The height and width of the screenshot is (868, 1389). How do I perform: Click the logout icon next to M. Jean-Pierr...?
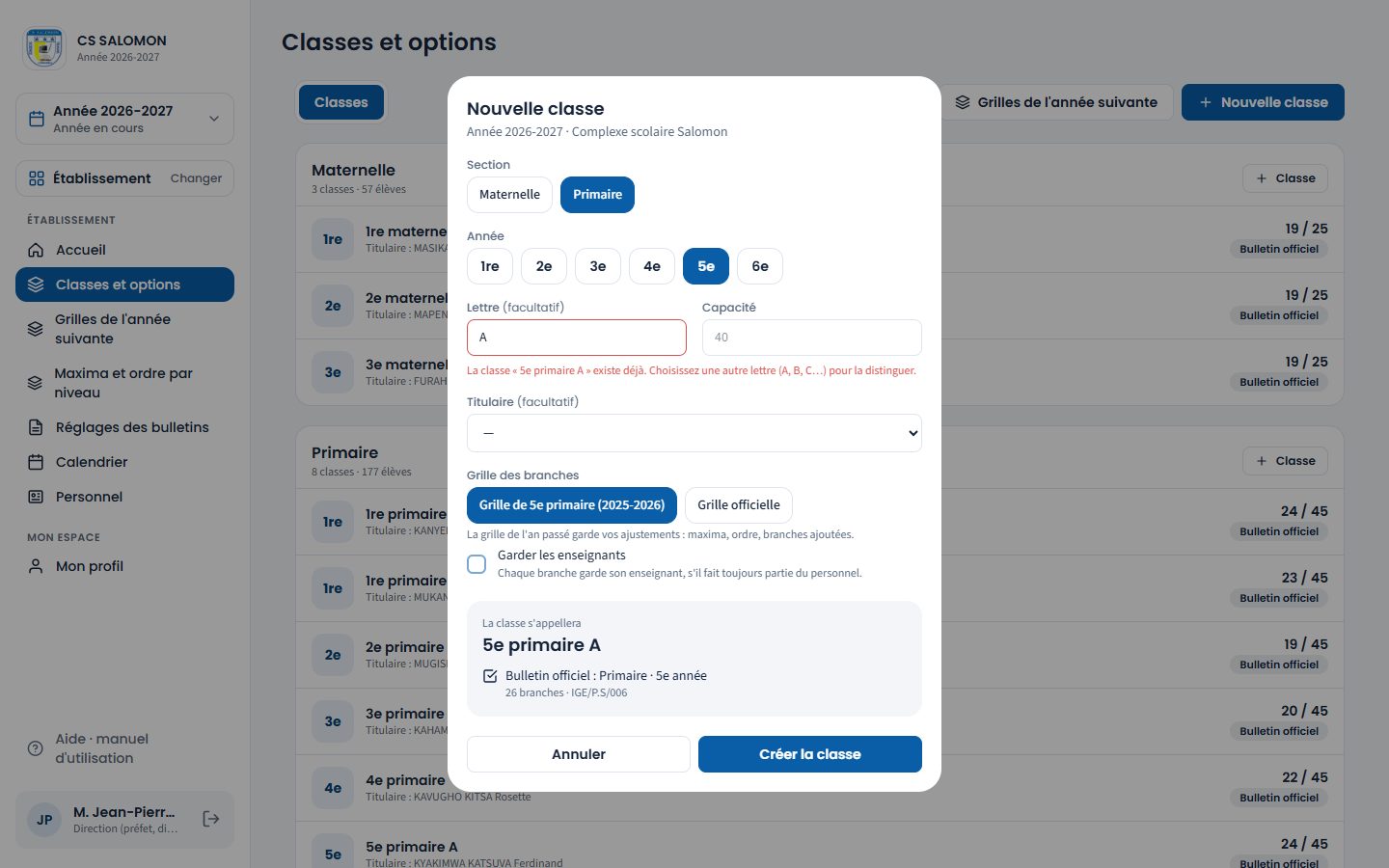tap(211, 819)
